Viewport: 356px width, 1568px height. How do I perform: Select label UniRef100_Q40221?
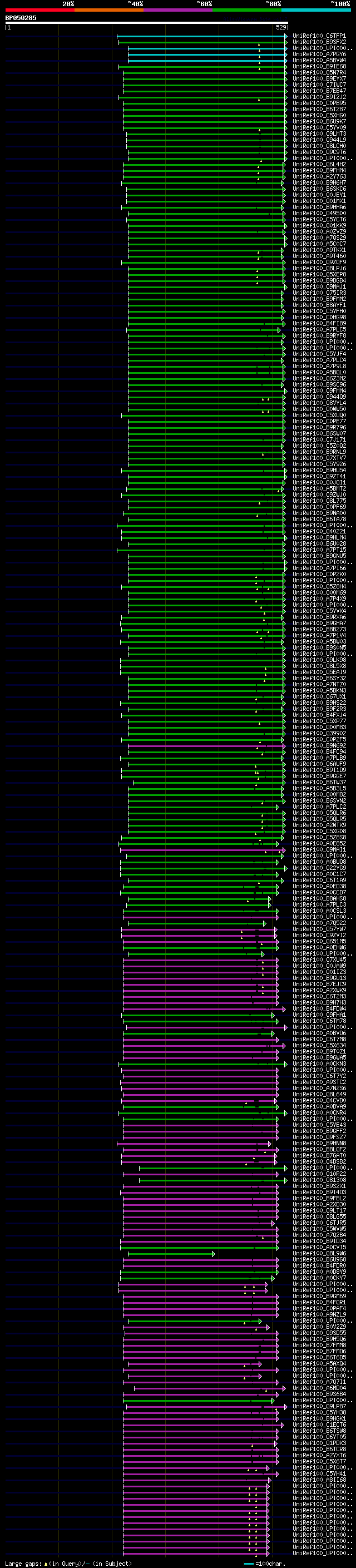(x=319, y=531)
